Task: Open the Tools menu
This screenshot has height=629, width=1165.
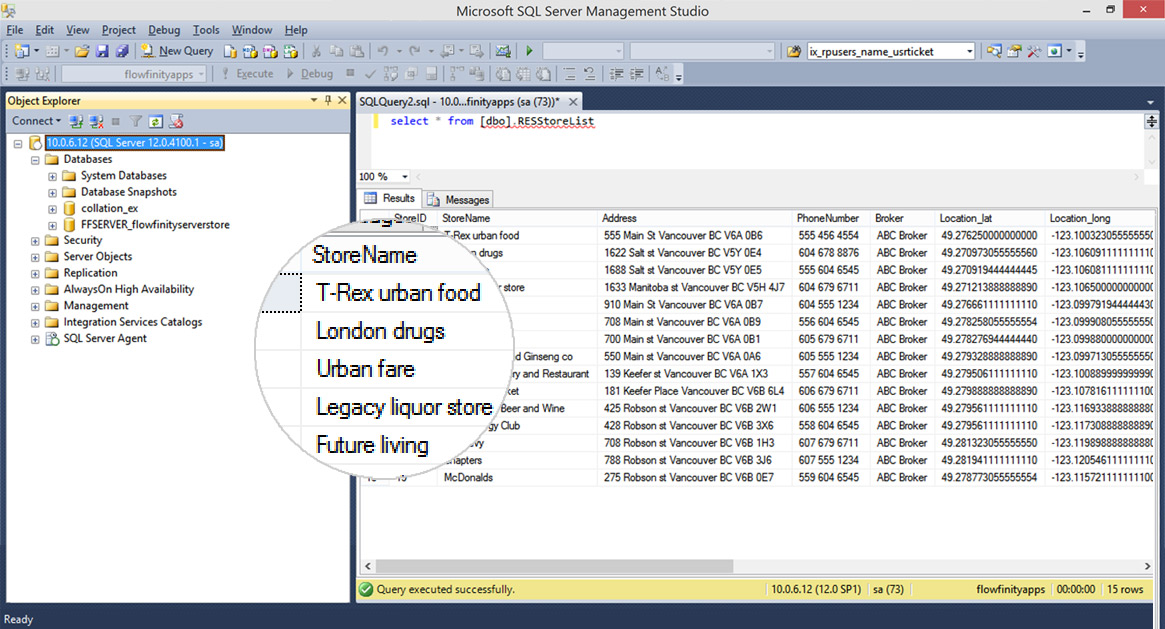Action: (x=206, y=30)
